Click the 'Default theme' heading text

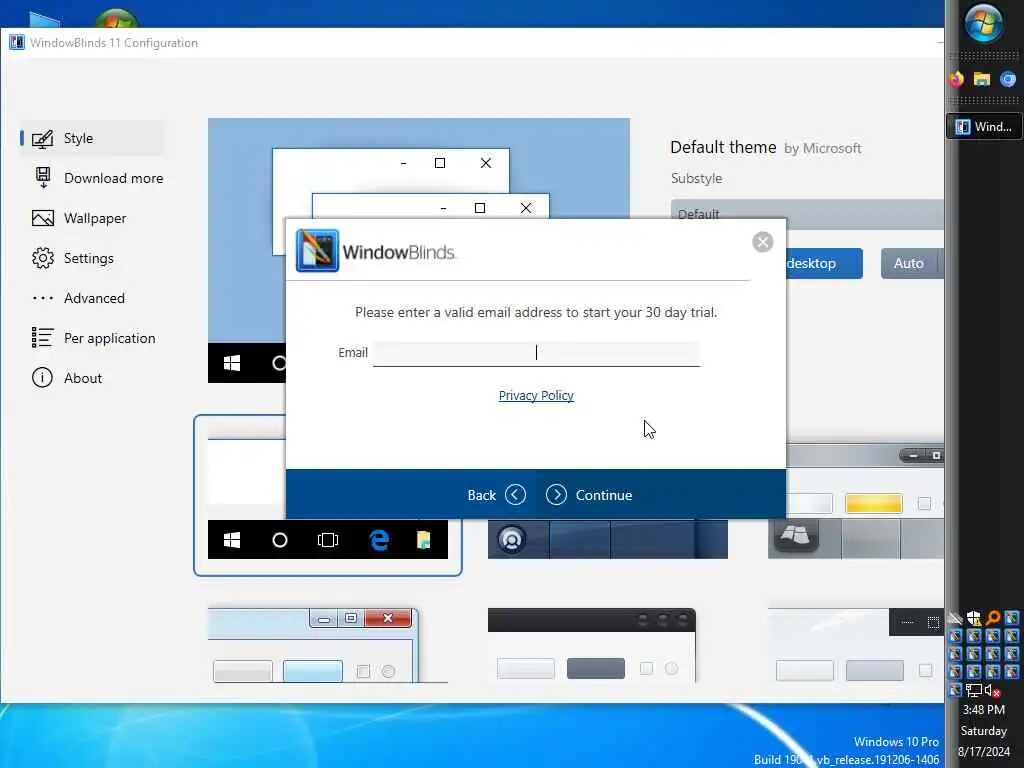tap(723, 147)
